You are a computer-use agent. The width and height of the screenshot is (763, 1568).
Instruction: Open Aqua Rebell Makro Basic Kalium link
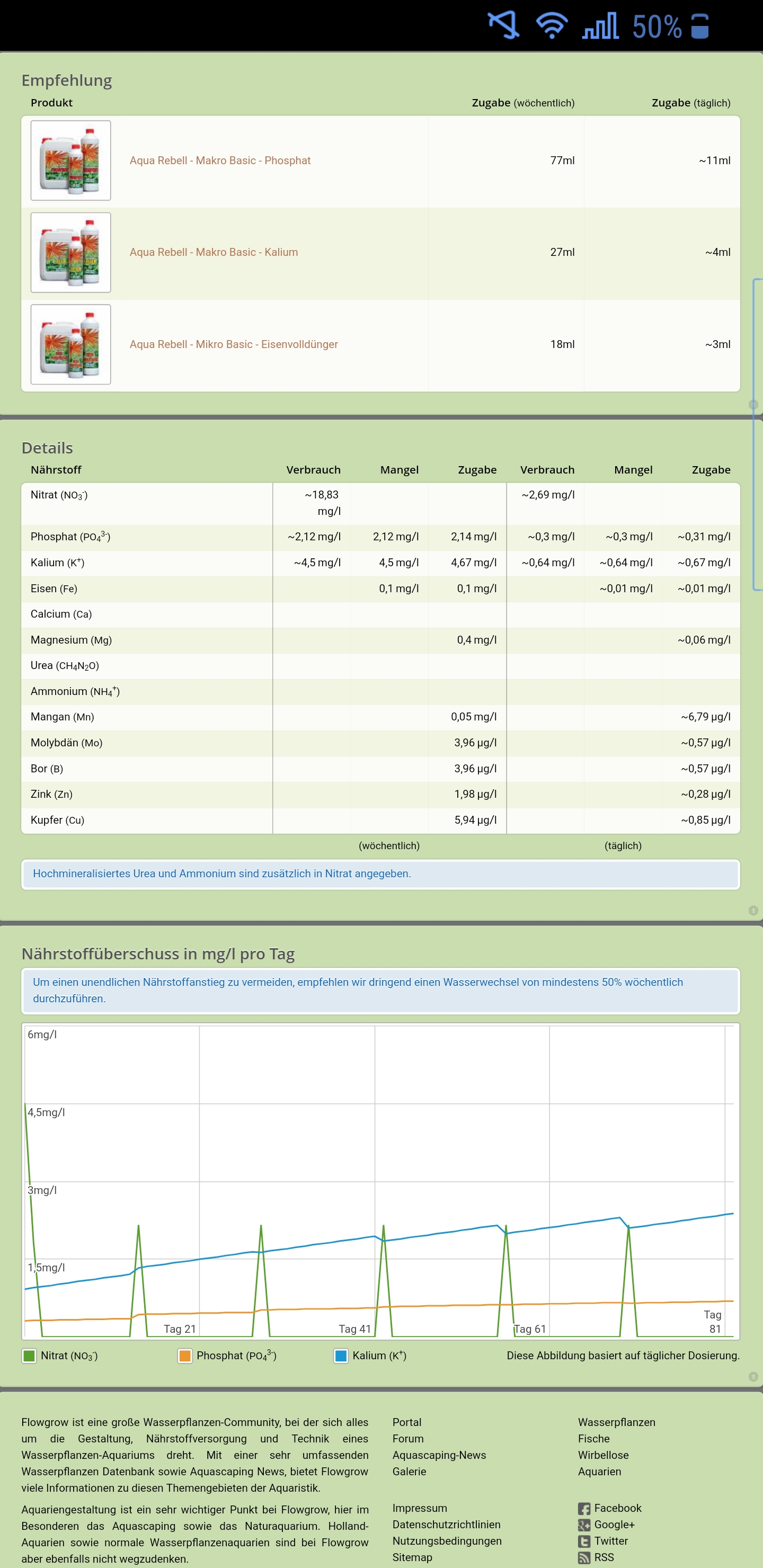pyautogui.click(x=214, y=252)
